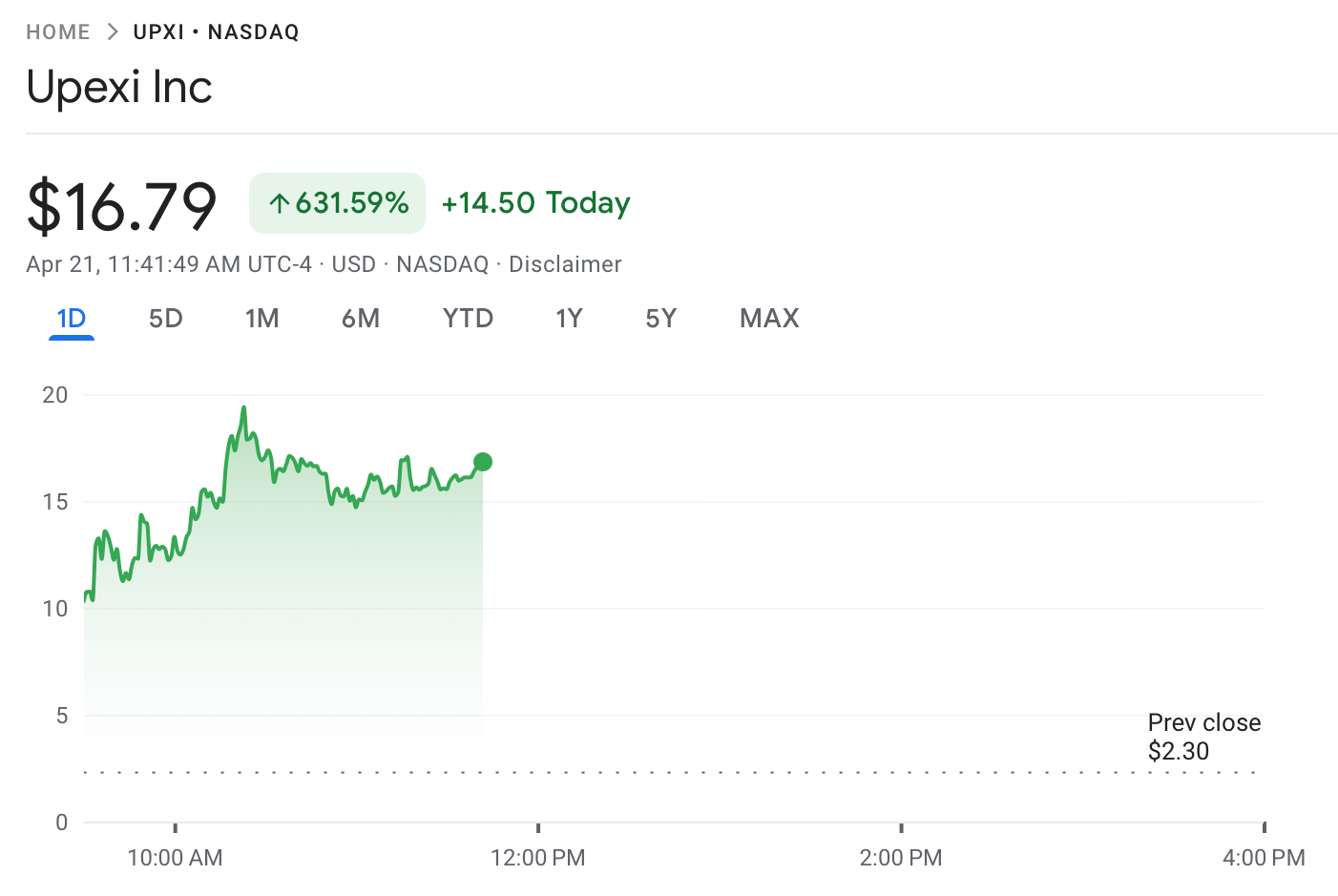
Task: Switch to the 5D time range
Action: (166, 319)
